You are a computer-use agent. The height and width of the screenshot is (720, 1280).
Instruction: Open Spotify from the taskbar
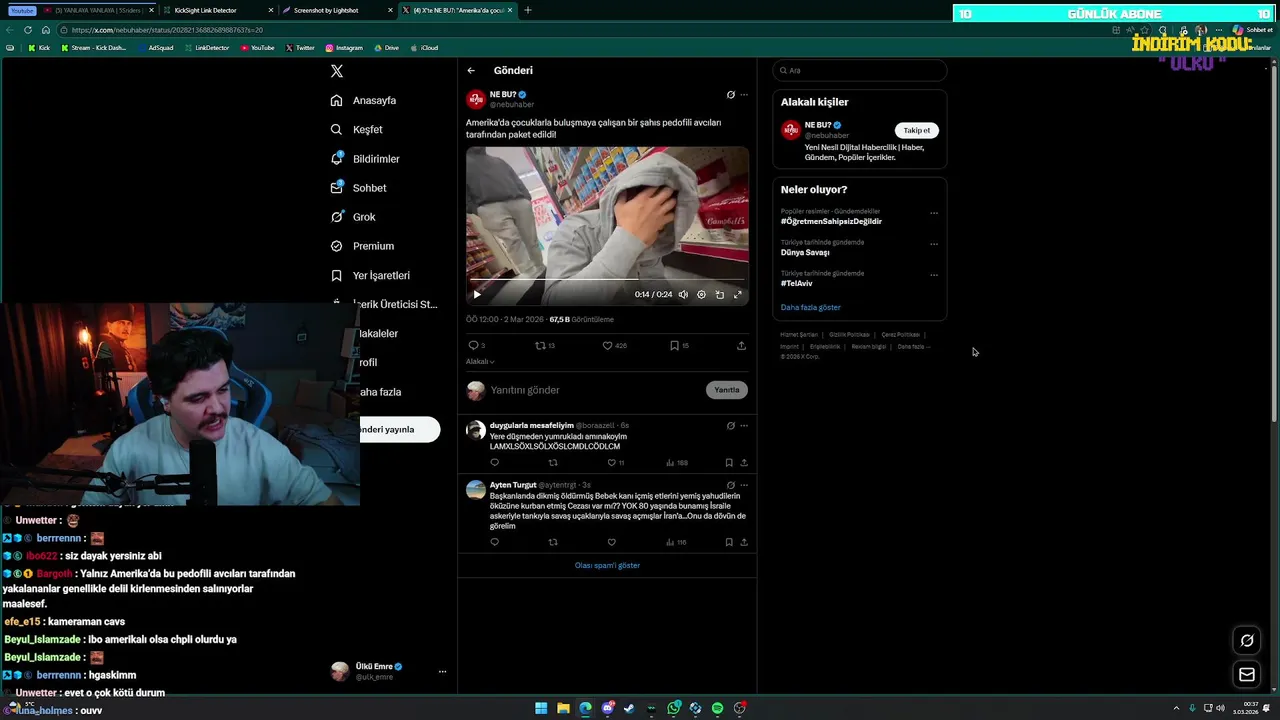(x=718, y=708)
